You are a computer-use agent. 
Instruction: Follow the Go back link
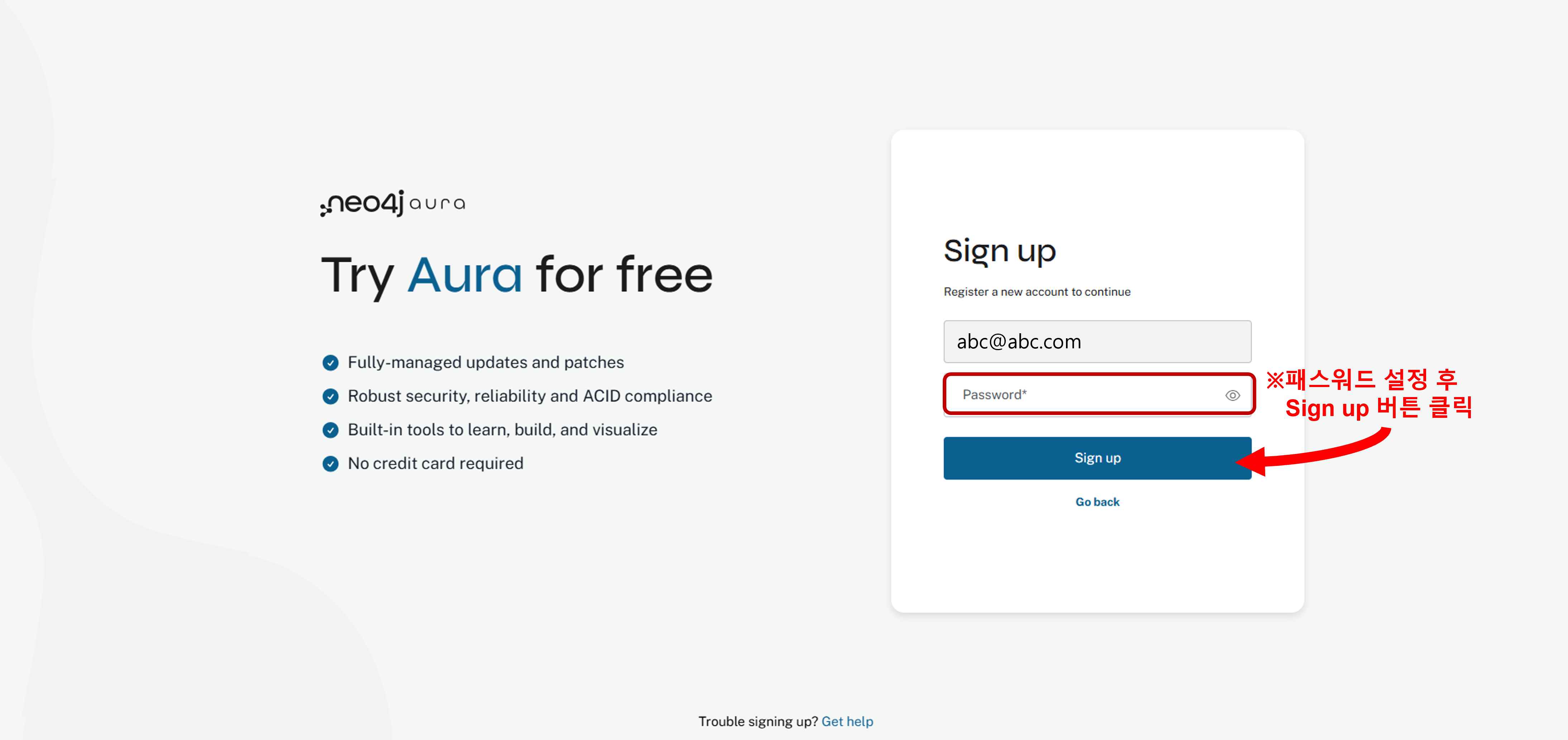point(1097,502)
